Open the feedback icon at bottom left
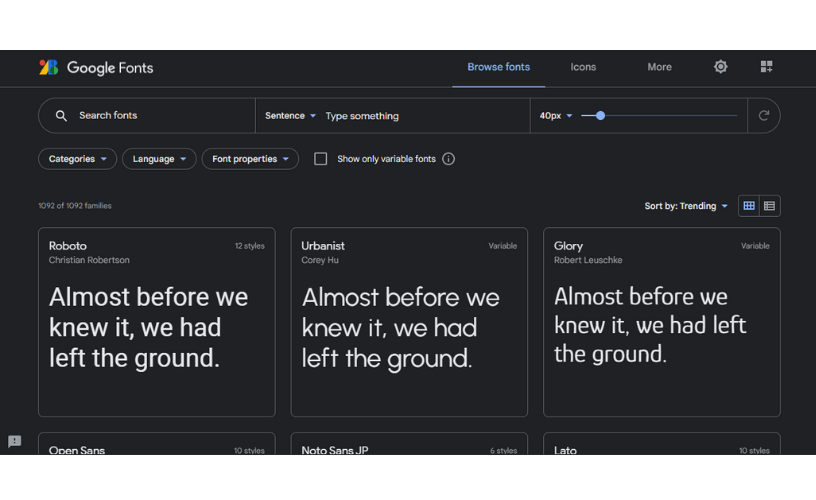The image size is (816, 500). point(15,441)
